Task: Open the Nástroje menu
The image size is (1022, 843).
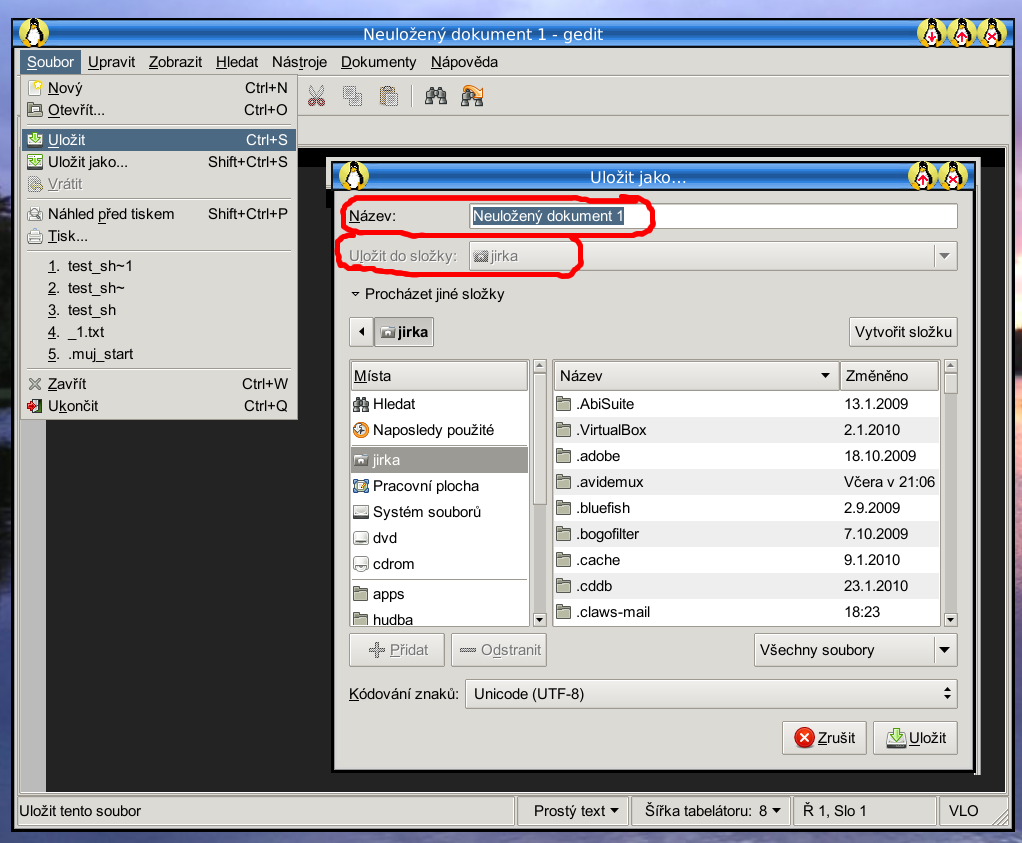Action: pos(299,62)
